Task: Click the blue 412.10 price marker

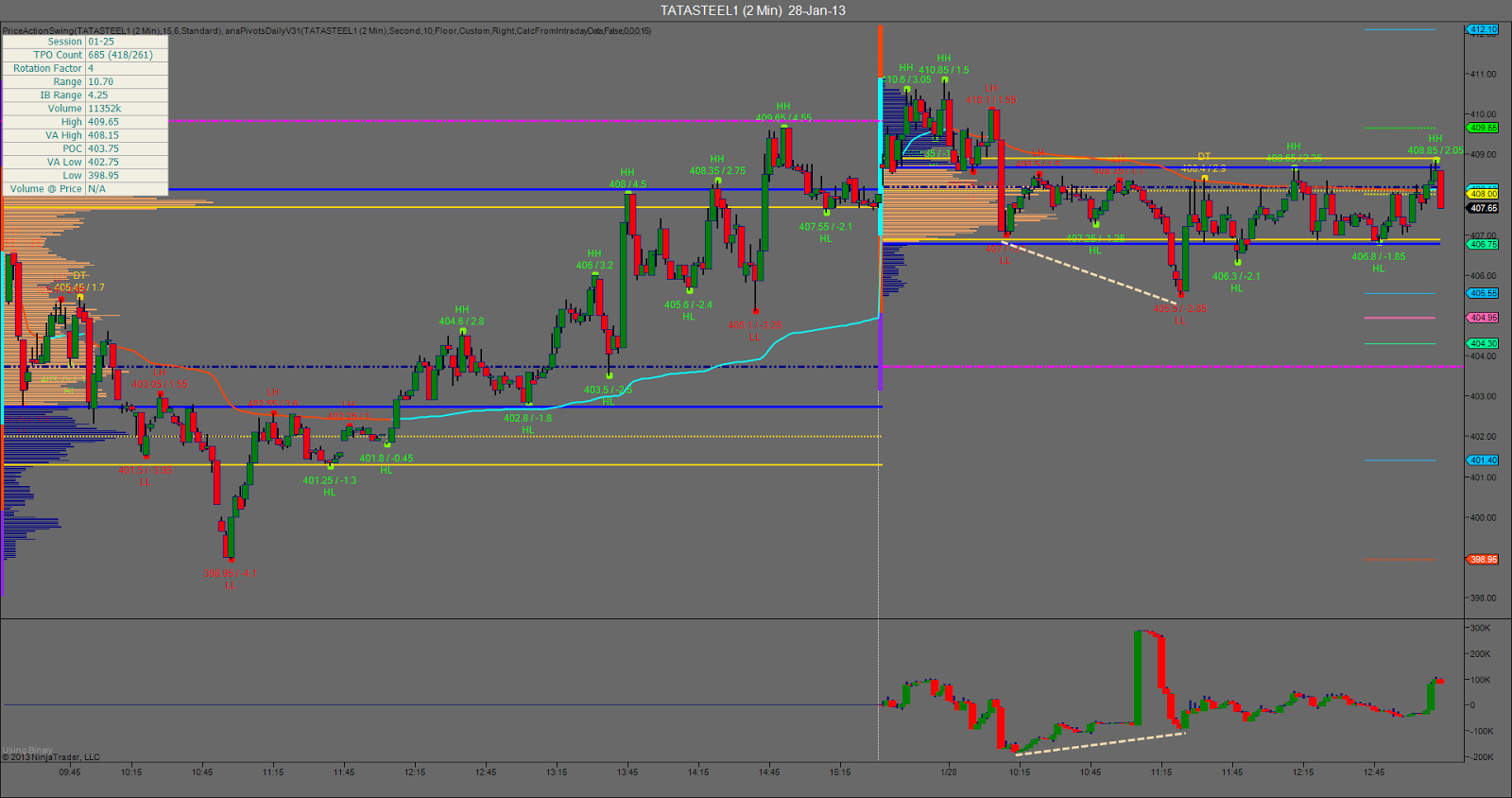Action: tap(1483, 29)
